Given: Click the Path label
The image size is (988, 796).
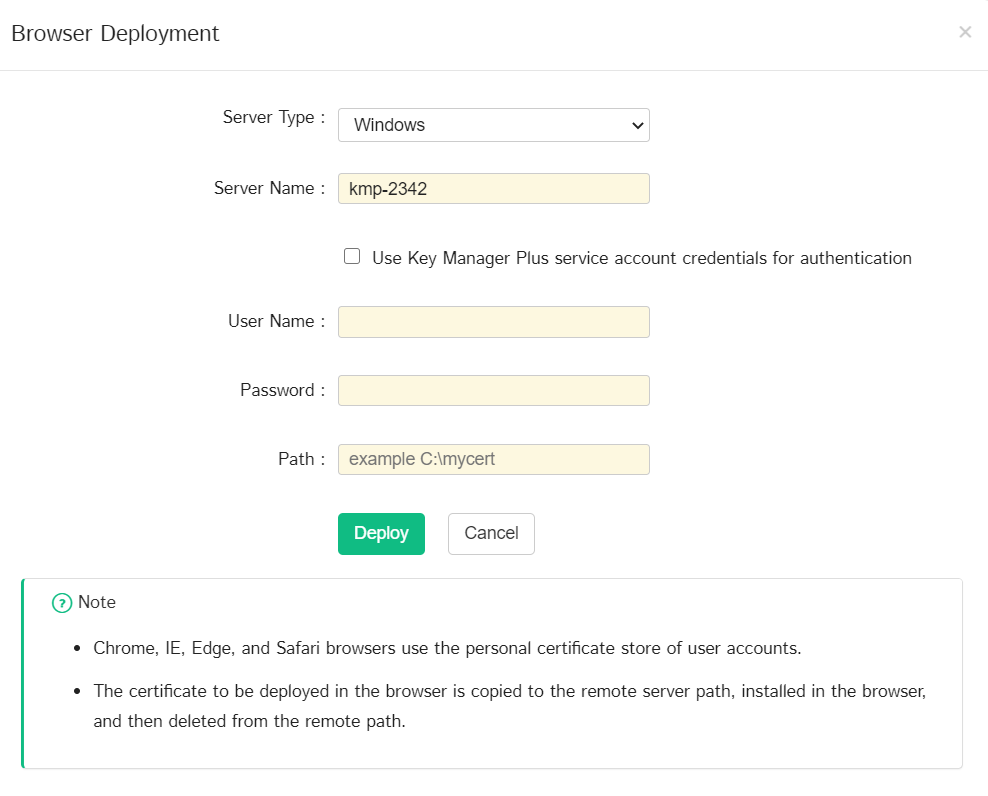Looking at the screenshot, I should 301,459.
